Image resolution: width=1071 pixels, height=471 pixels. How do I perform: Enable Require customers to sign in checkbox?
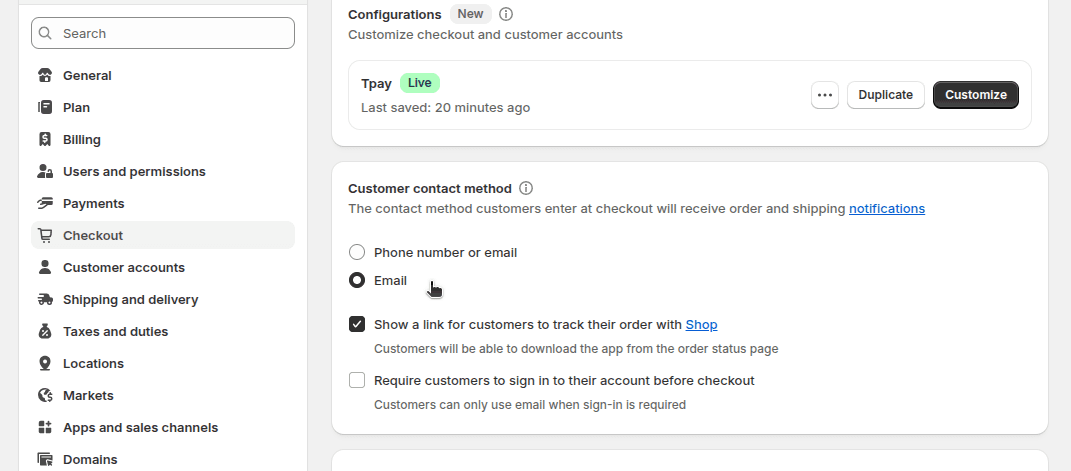tap(357, 380)
